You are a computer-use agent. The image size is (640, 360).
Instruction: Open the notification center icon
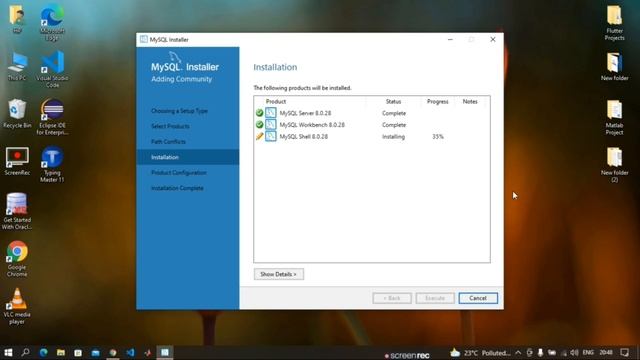624,353
